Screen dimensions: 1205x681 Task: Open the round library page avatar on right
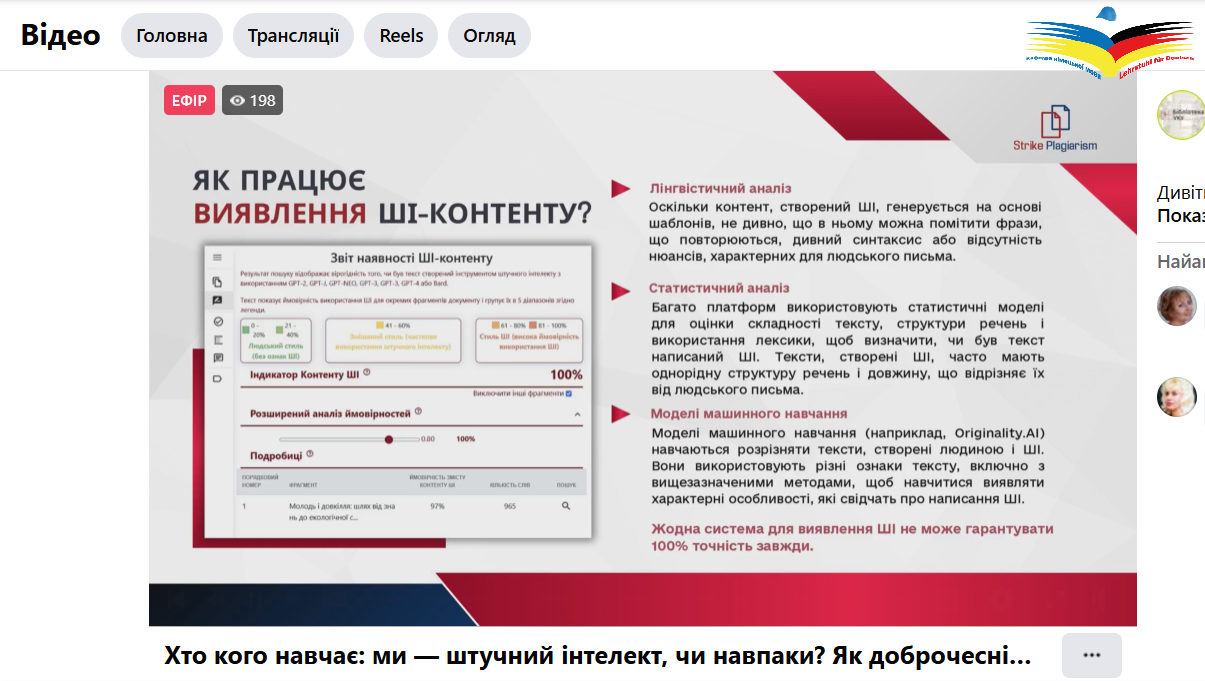click(1180, 115)
